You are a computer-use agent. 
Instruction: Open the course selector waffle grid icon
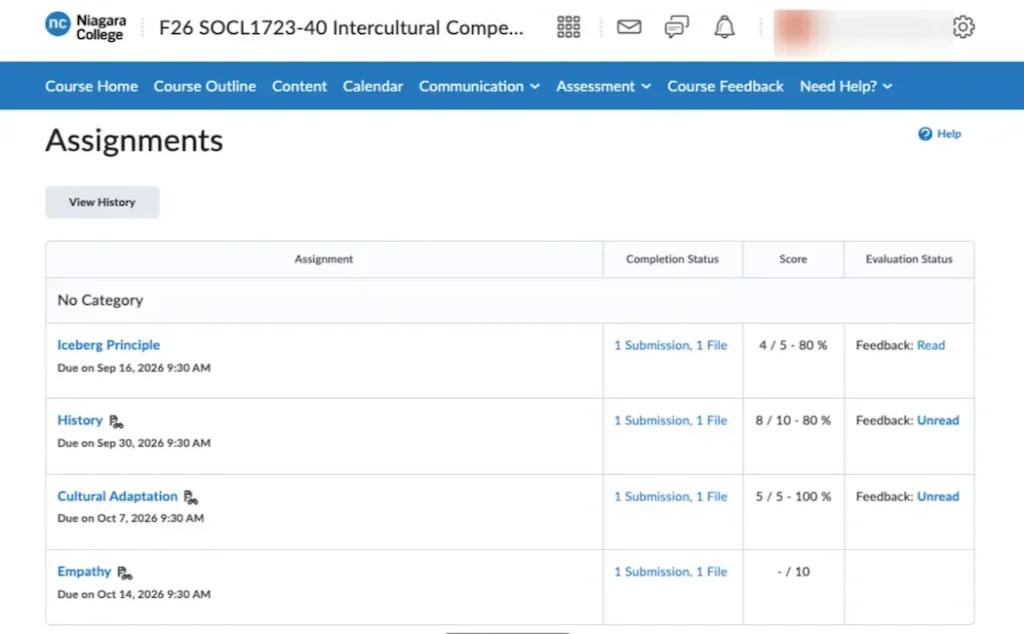tap(568, 27)
